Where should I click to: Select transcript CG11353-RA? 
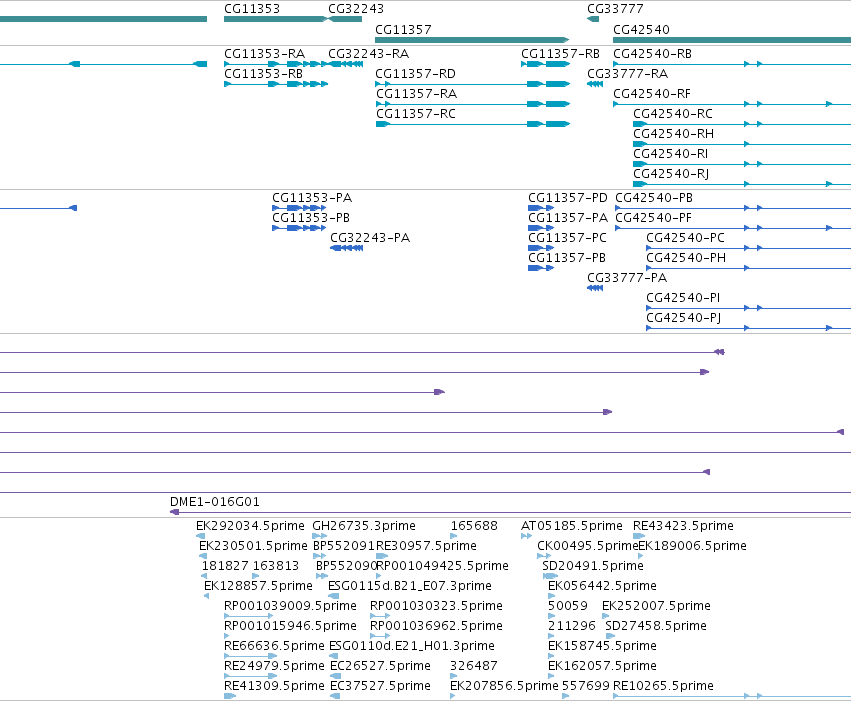click(264, 54)
